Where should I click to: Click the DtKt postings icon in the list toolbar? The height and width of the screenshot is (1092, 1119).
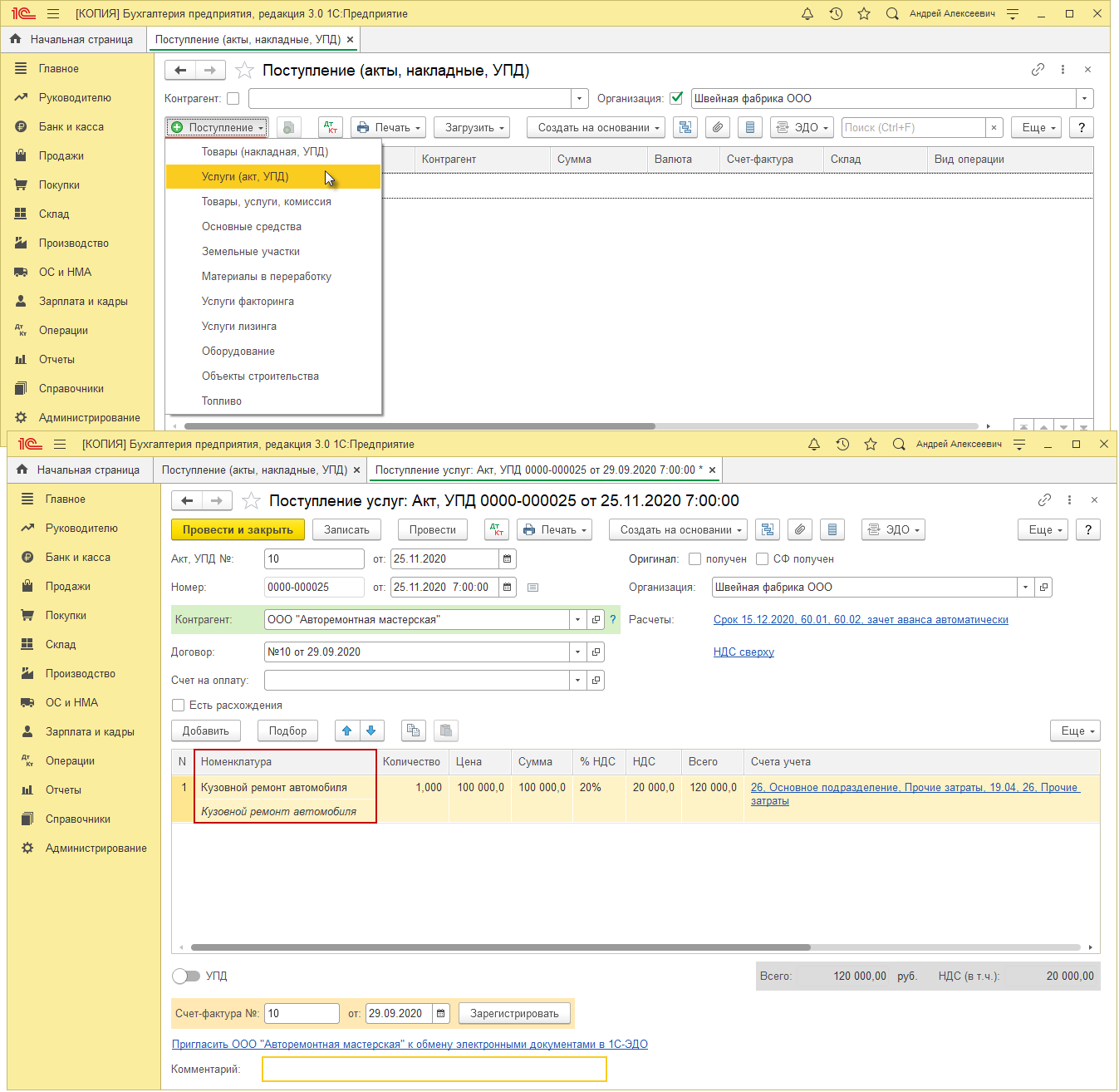[x=331, y=127]
